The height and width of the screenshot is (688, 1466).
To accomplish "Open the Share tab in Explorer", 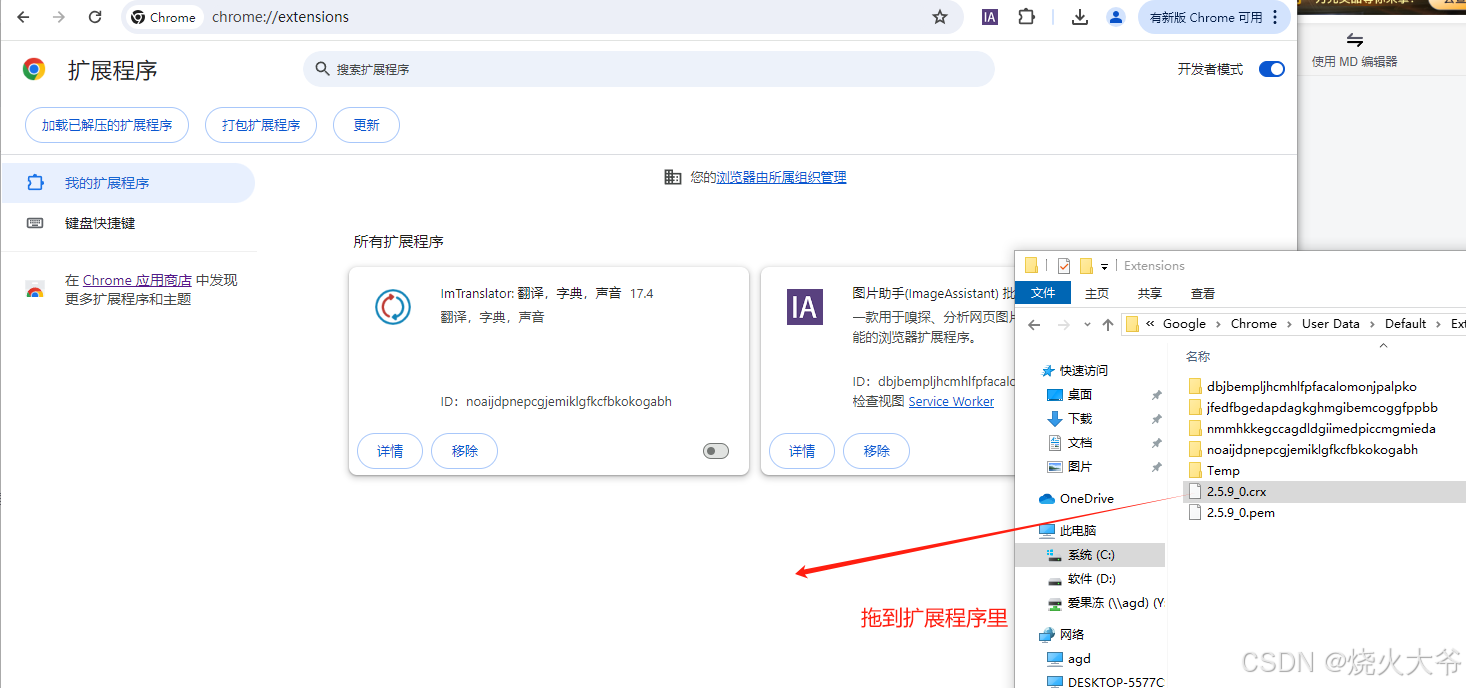I will (x=1150, y=293).
